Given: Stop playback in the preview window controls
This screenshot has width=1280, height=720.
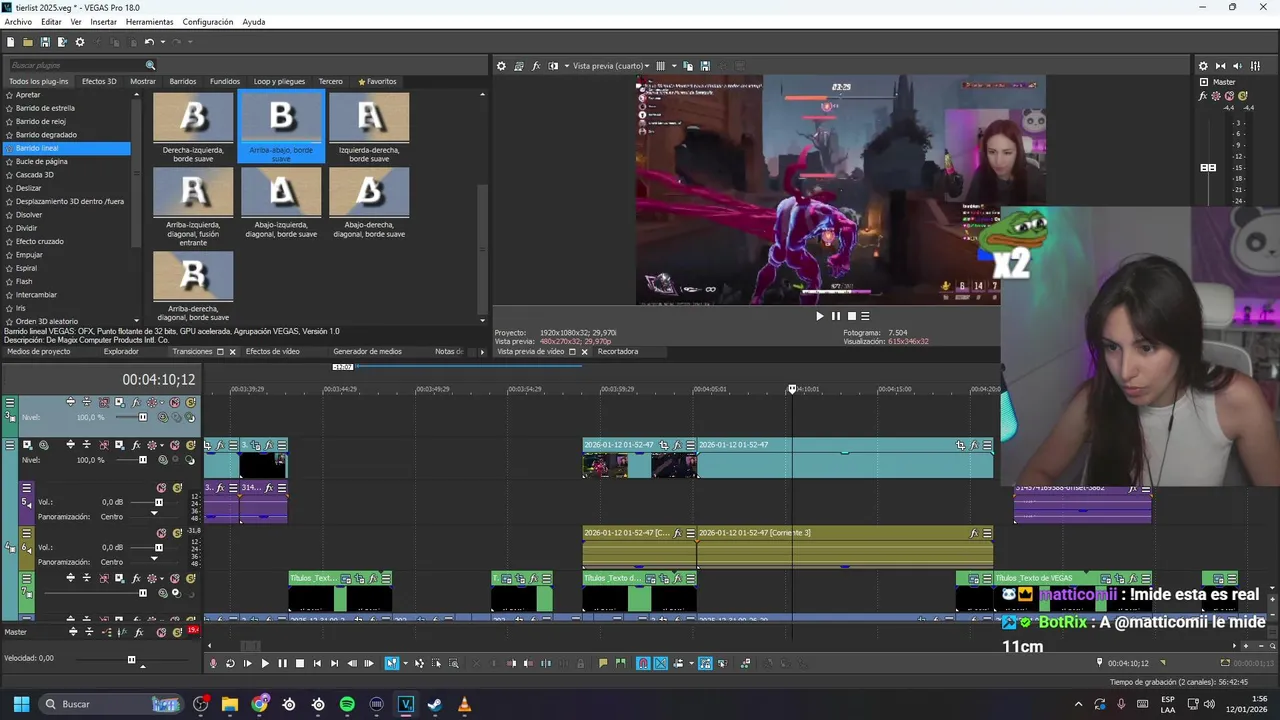Looking at the screenshot, I should point(852,316).
